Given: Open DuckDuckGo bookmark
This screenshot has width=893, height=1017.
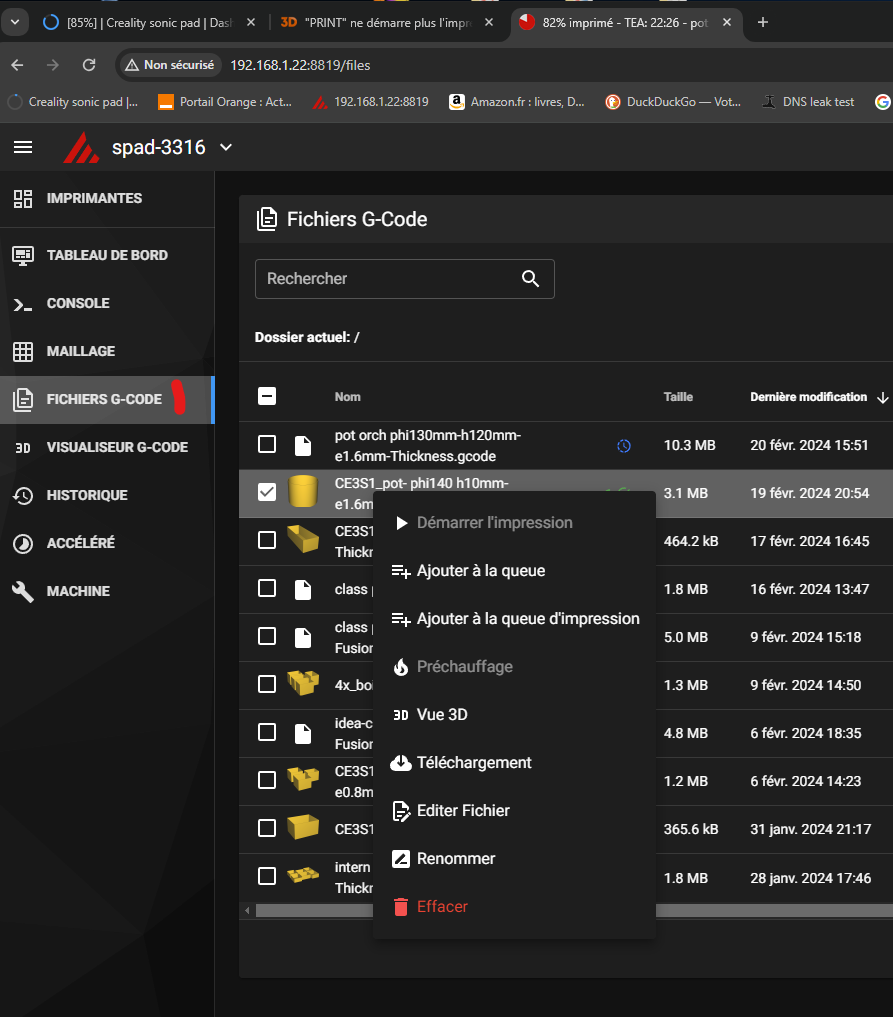Looking at the screenshot, I should click(673, 102).
